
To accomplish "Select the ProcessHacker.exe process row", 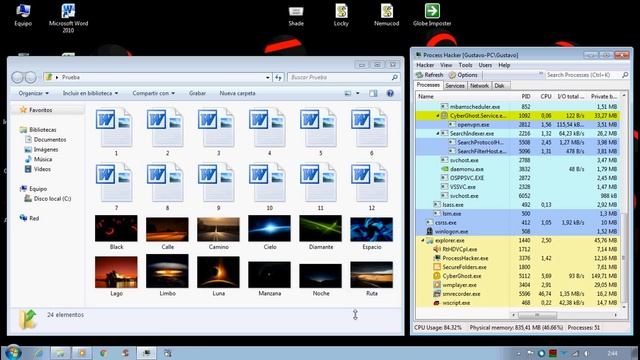I will click(518, 258).
